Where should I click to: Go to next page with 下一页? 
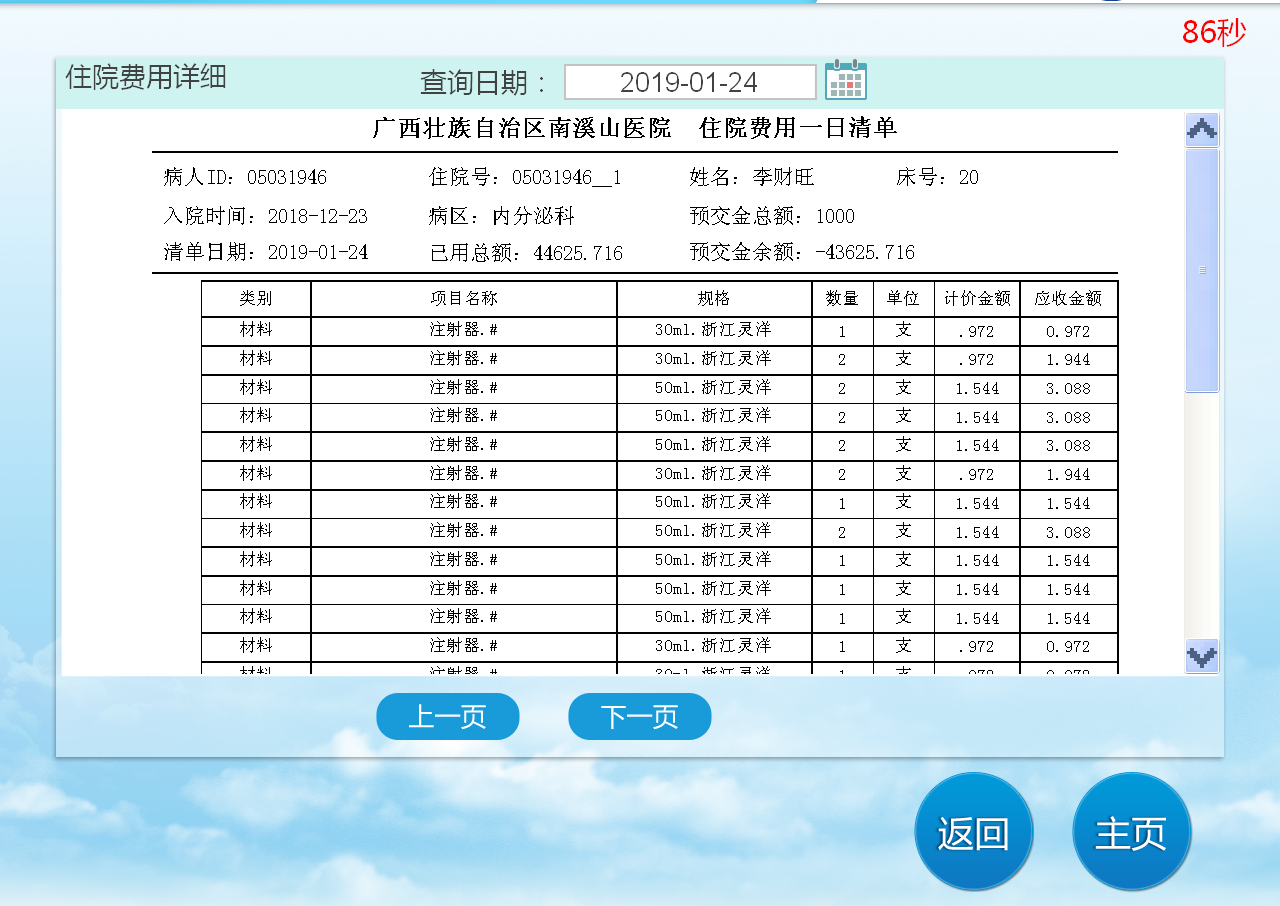[639, 717]
